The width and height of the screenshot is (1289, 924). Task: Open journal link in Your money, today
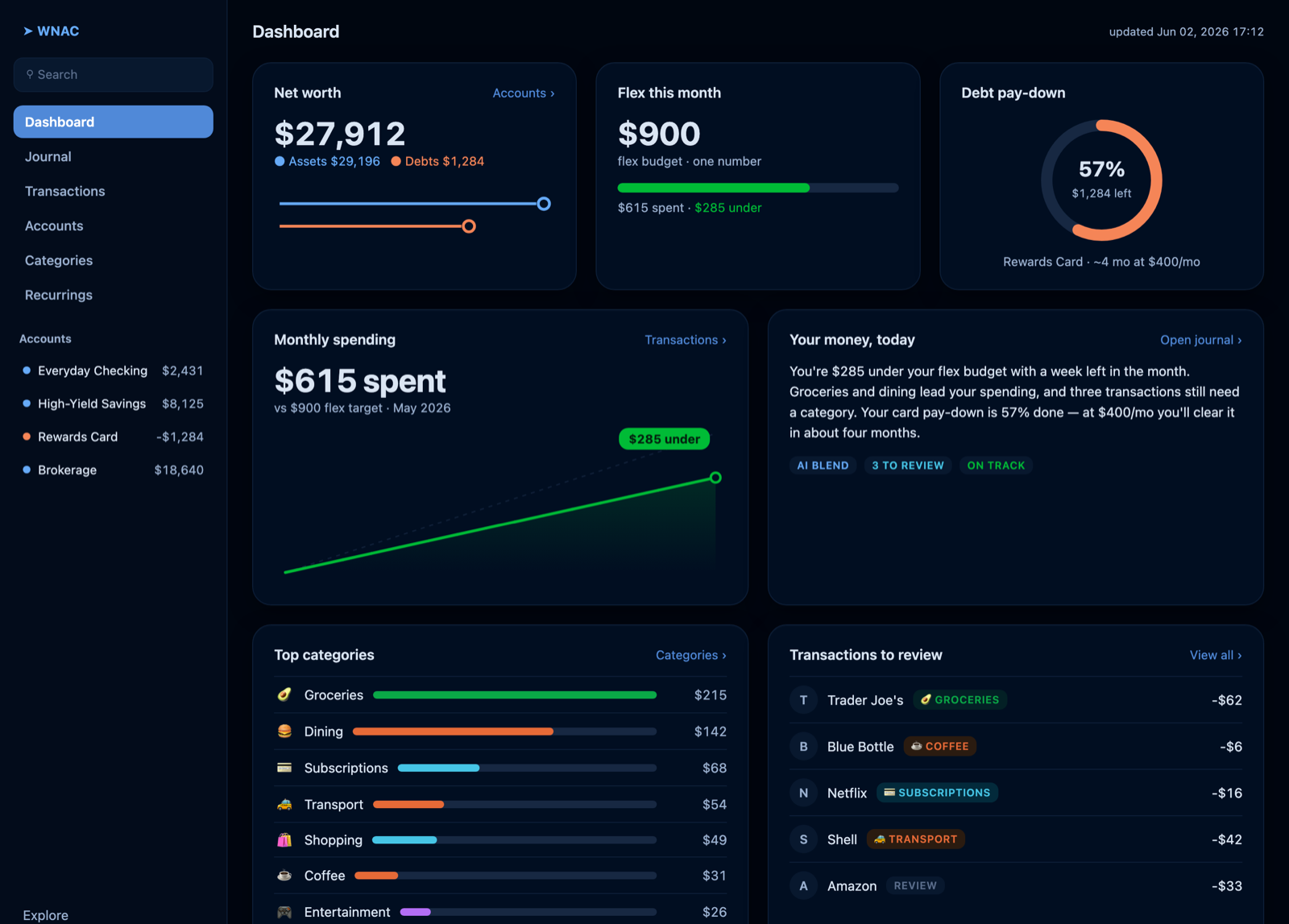(1200, 340)
